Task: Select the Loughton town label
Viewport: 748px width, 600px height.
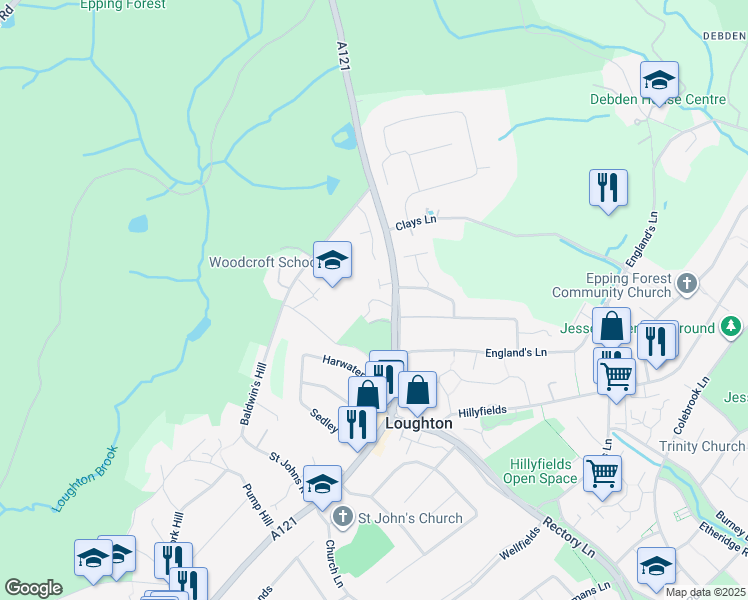Action: click(419, 424)
